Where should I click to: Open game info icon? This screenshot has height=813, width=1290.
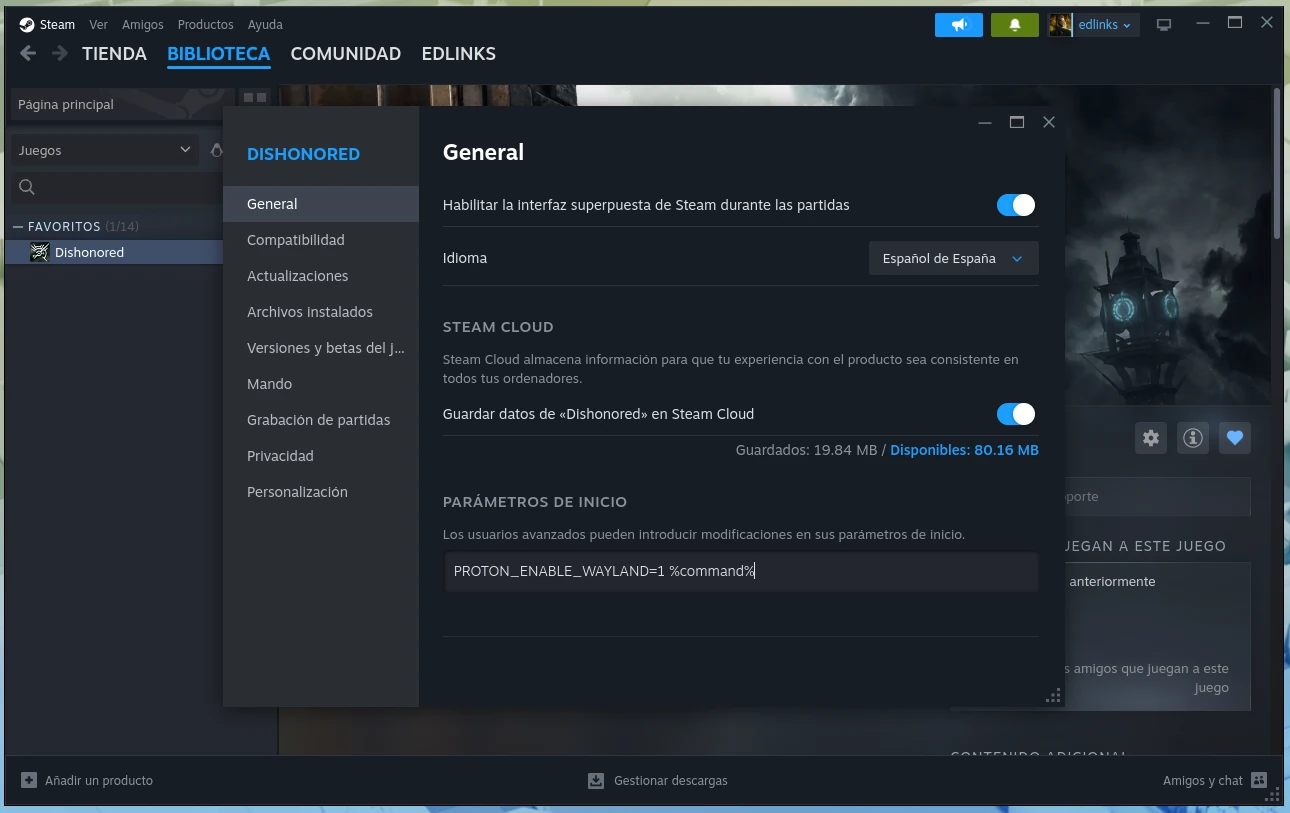[1193, 437]
